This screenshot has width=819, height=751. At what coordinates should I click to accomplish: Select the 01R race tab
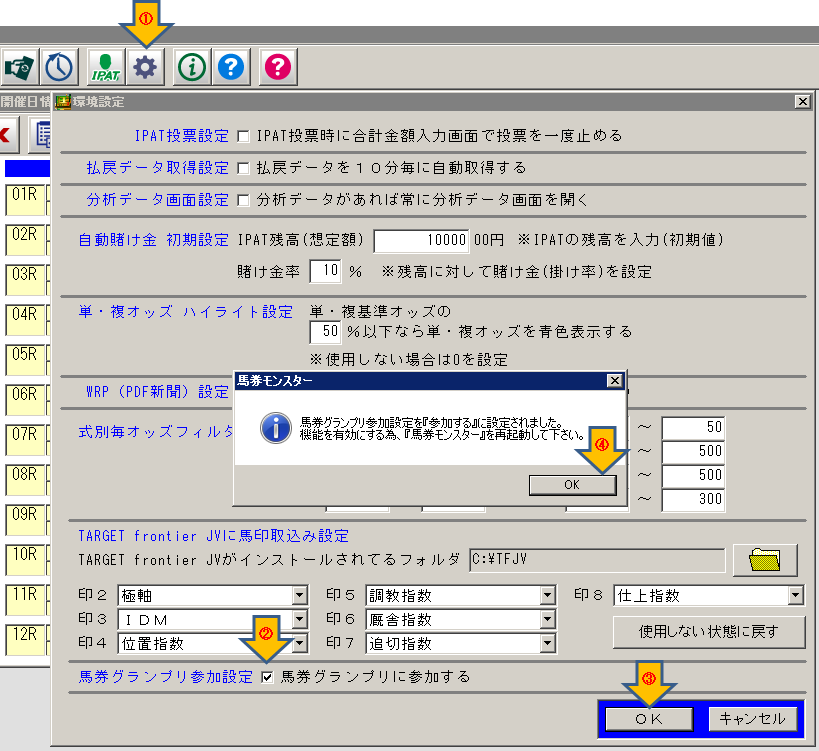click(25, 199)
